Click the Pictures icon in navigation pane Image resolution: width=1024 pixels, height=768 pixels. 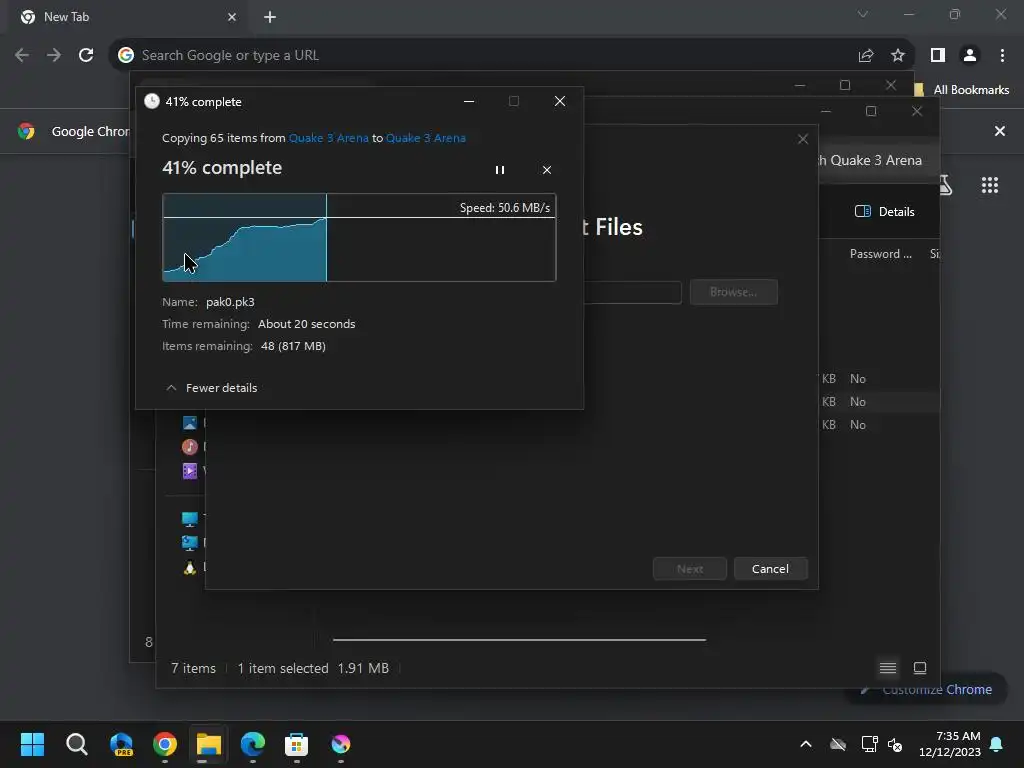click(189, 423)
